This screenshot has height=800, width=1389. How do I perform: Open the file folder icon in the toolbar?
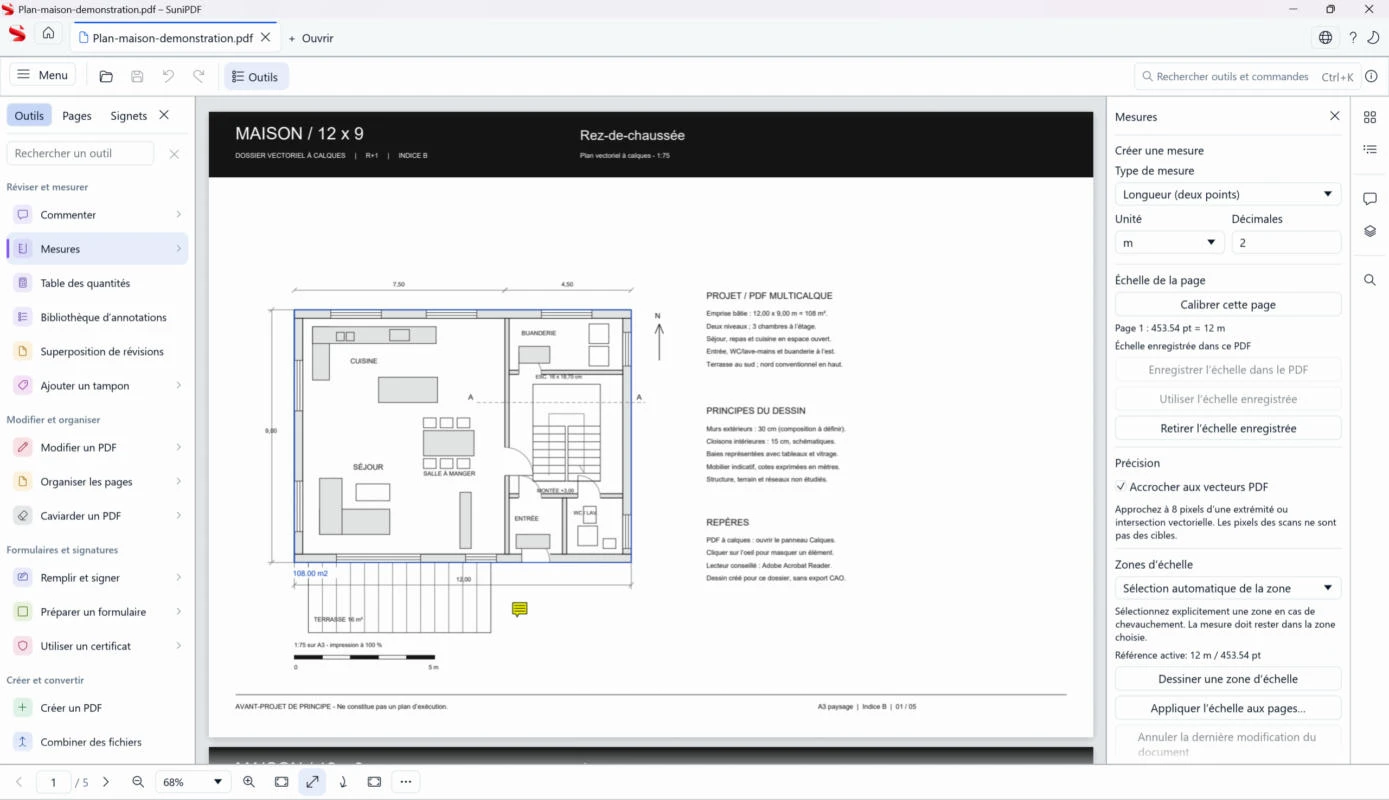pos(106,76)
